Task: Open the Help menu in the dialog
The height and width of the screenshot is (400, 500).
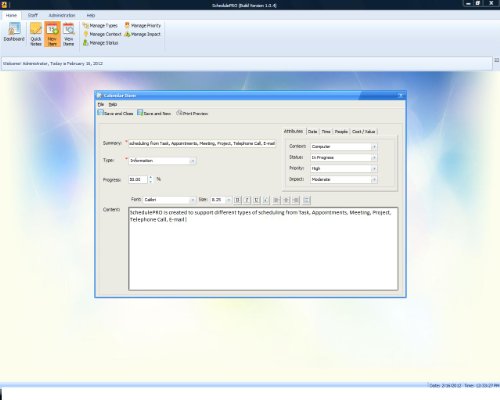Action: pos(113,104)
